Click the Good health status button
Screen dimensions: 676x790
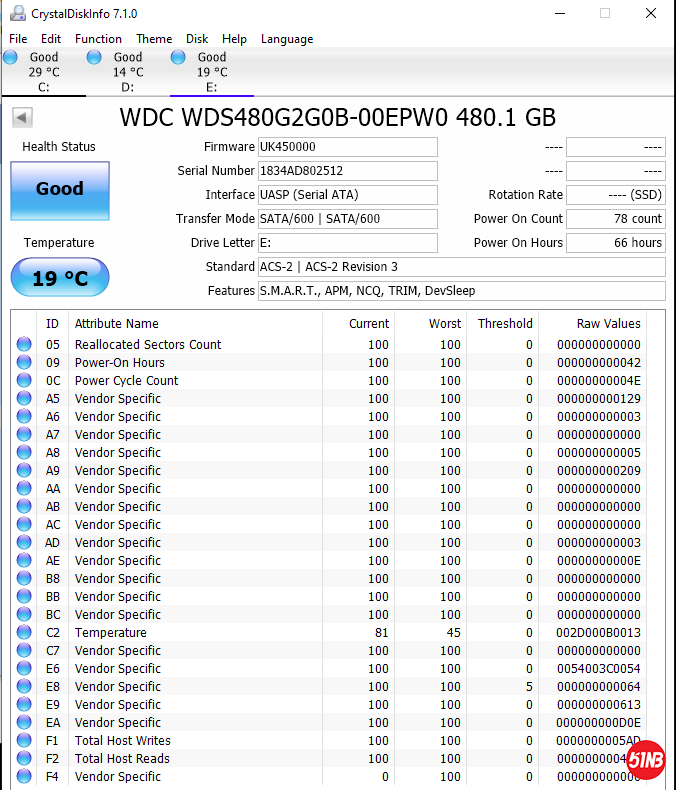[60, 190]
